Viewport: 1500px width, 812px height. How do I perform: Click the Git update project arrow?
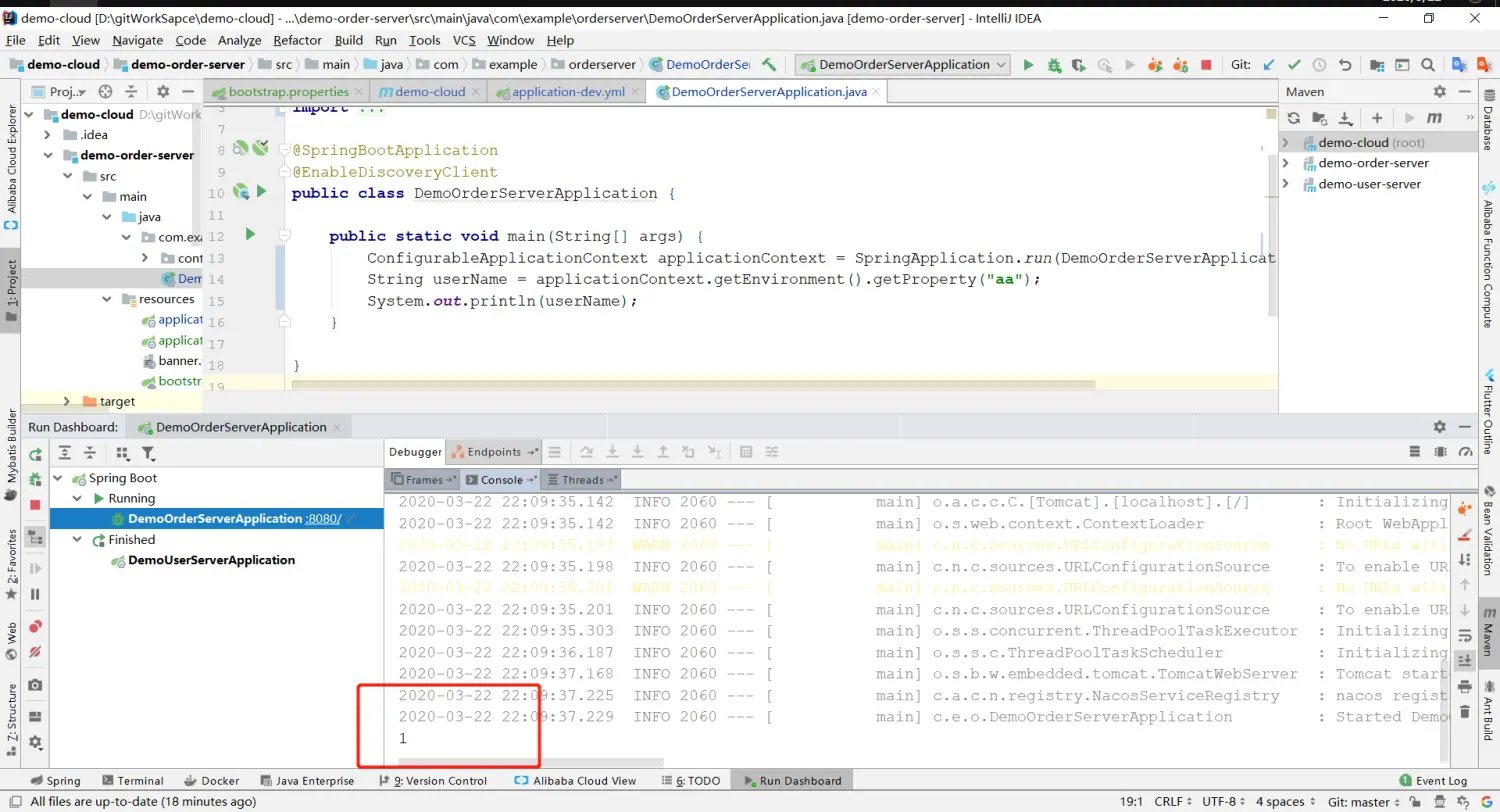pos(1269,65)
